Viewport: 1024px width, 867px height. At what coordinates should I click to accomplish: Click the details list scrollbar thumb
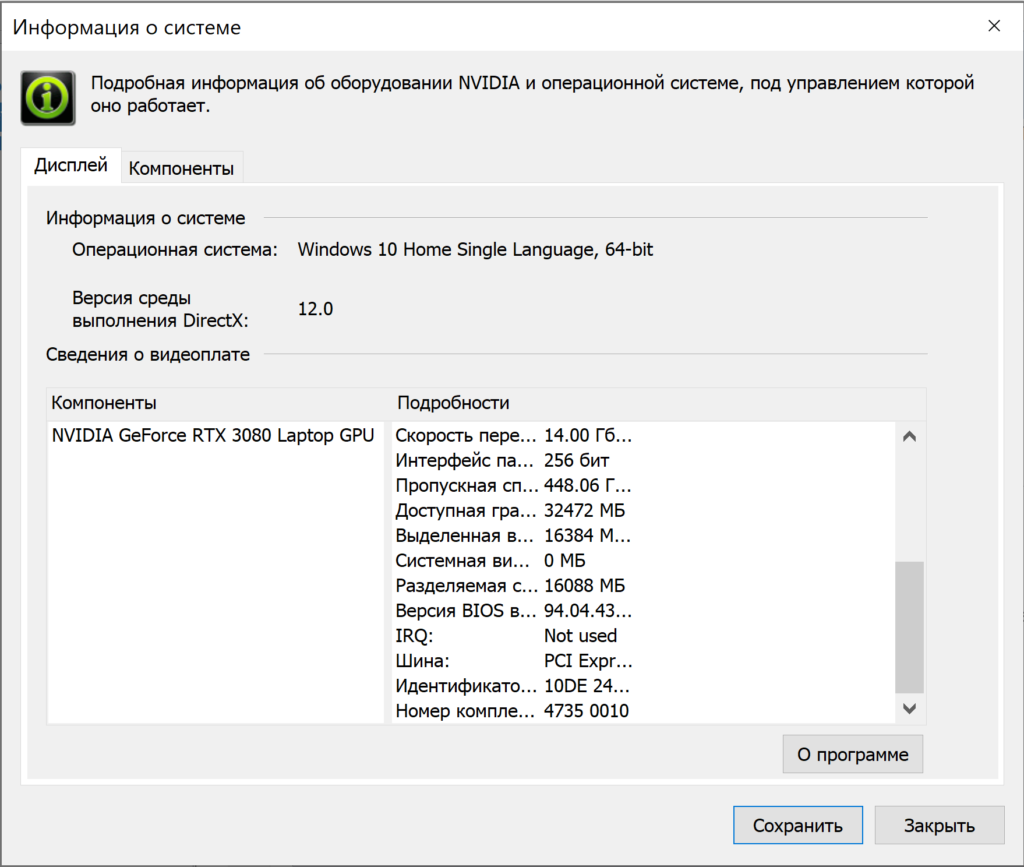pyautogui.click(x=909, y=626)
